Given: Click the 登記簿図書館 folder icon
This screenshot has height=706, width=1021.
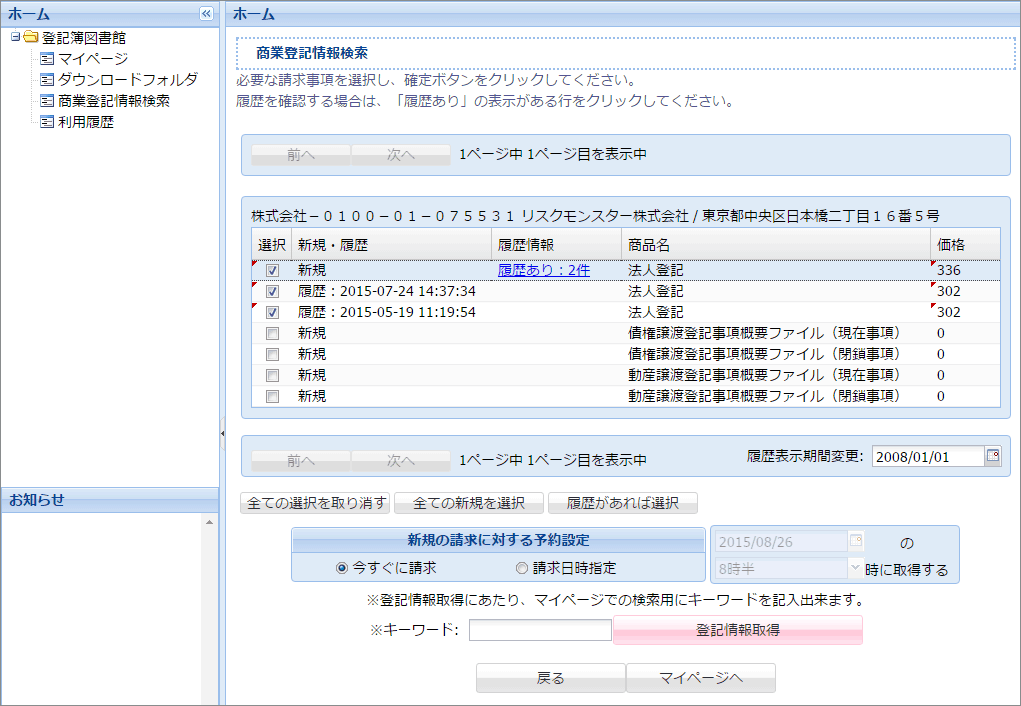Looking at the screenshot, I should coord(30,38).
